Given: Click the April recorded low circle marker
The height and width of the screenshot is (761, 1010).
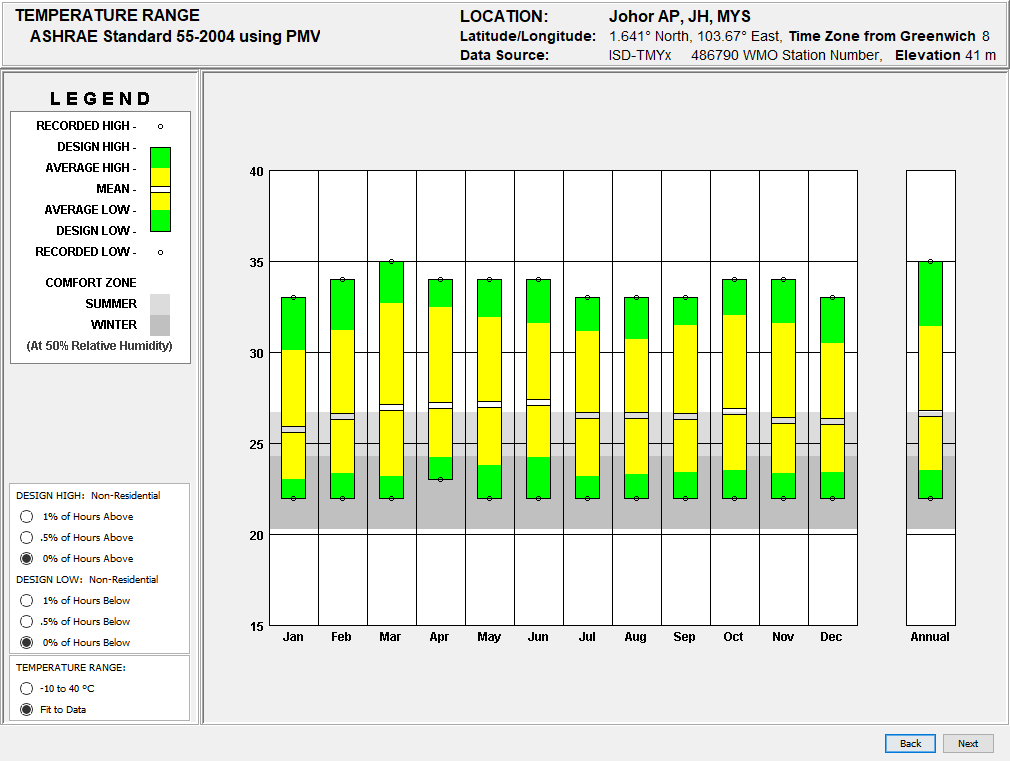Looking at the screenshot, I should coord(440,480).
